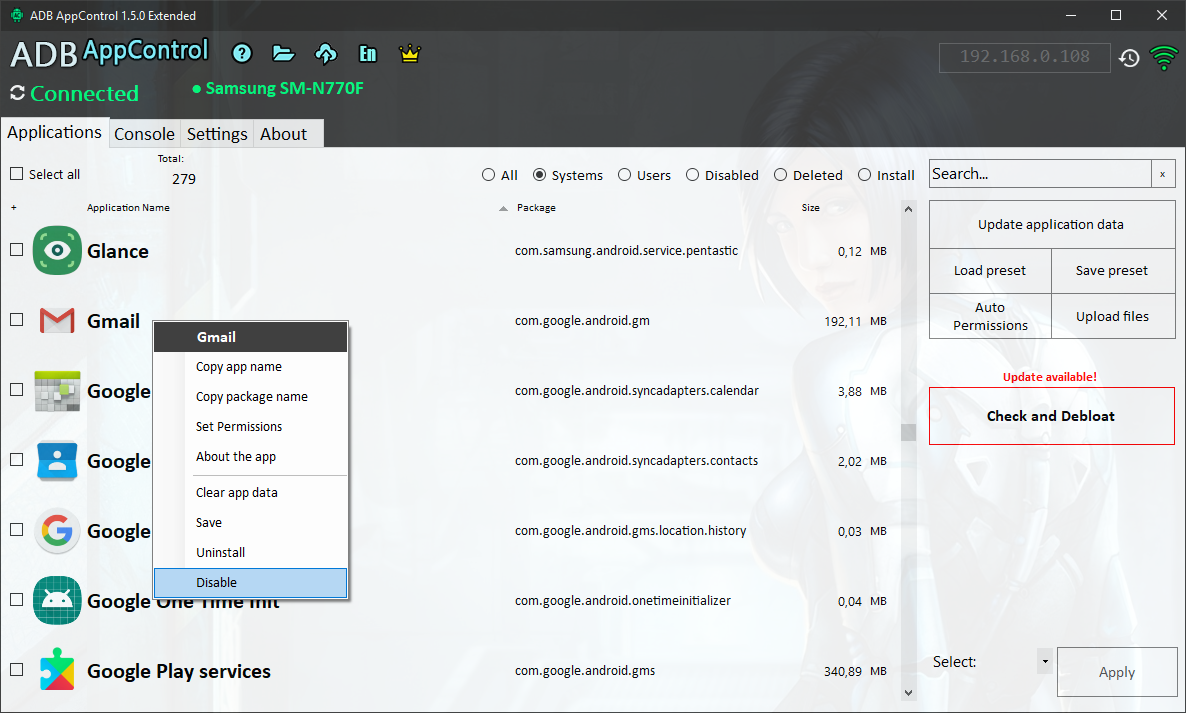Image resolution: width=1186 pixels, height=713 pixels.
Task: Click the crown Extended version icon
Action: pyautogui.click(x=410, y=53)
